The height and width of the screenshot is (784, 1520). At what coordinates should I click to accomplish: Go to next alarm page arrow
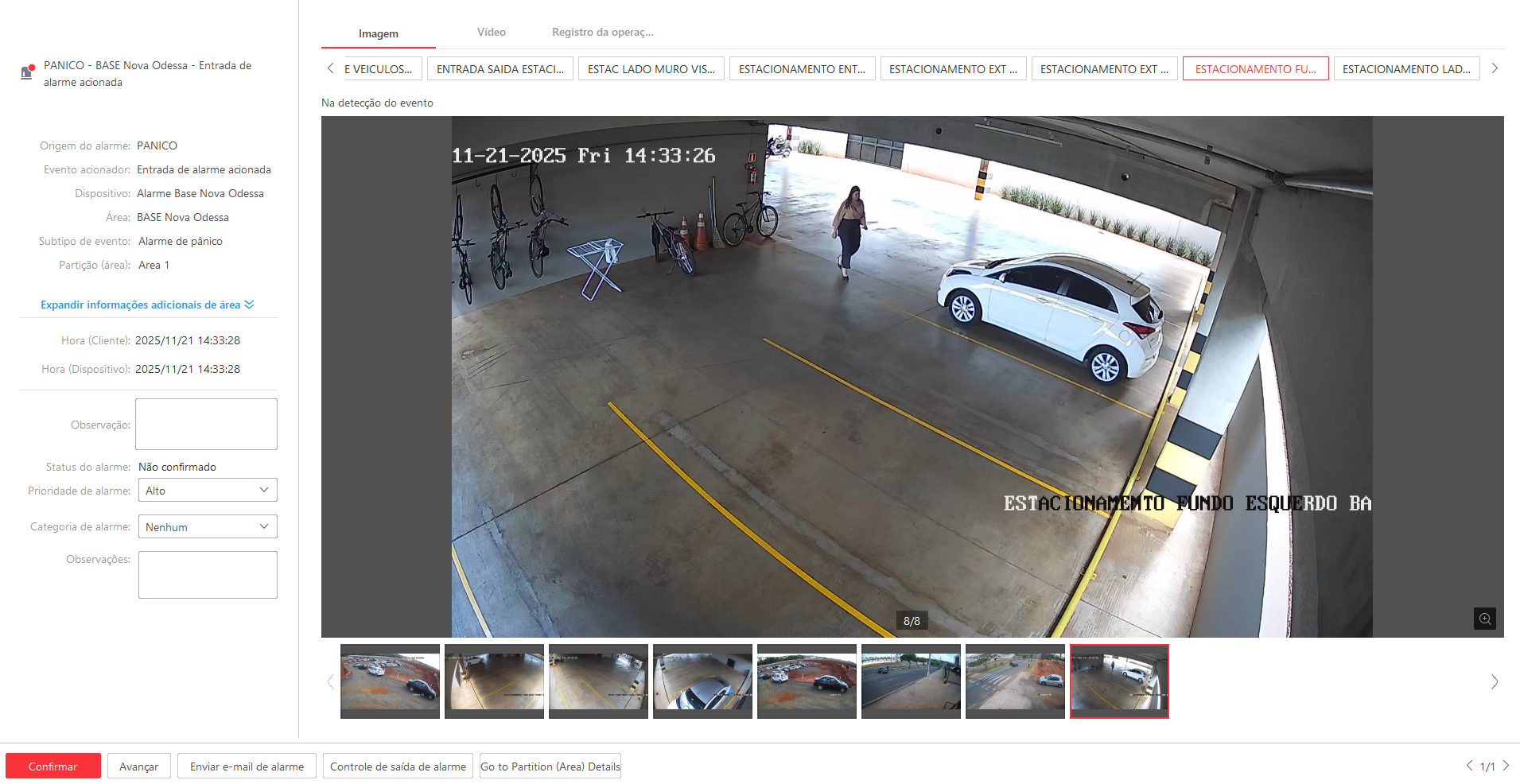pyautogui.click(x=1506, y=766)
